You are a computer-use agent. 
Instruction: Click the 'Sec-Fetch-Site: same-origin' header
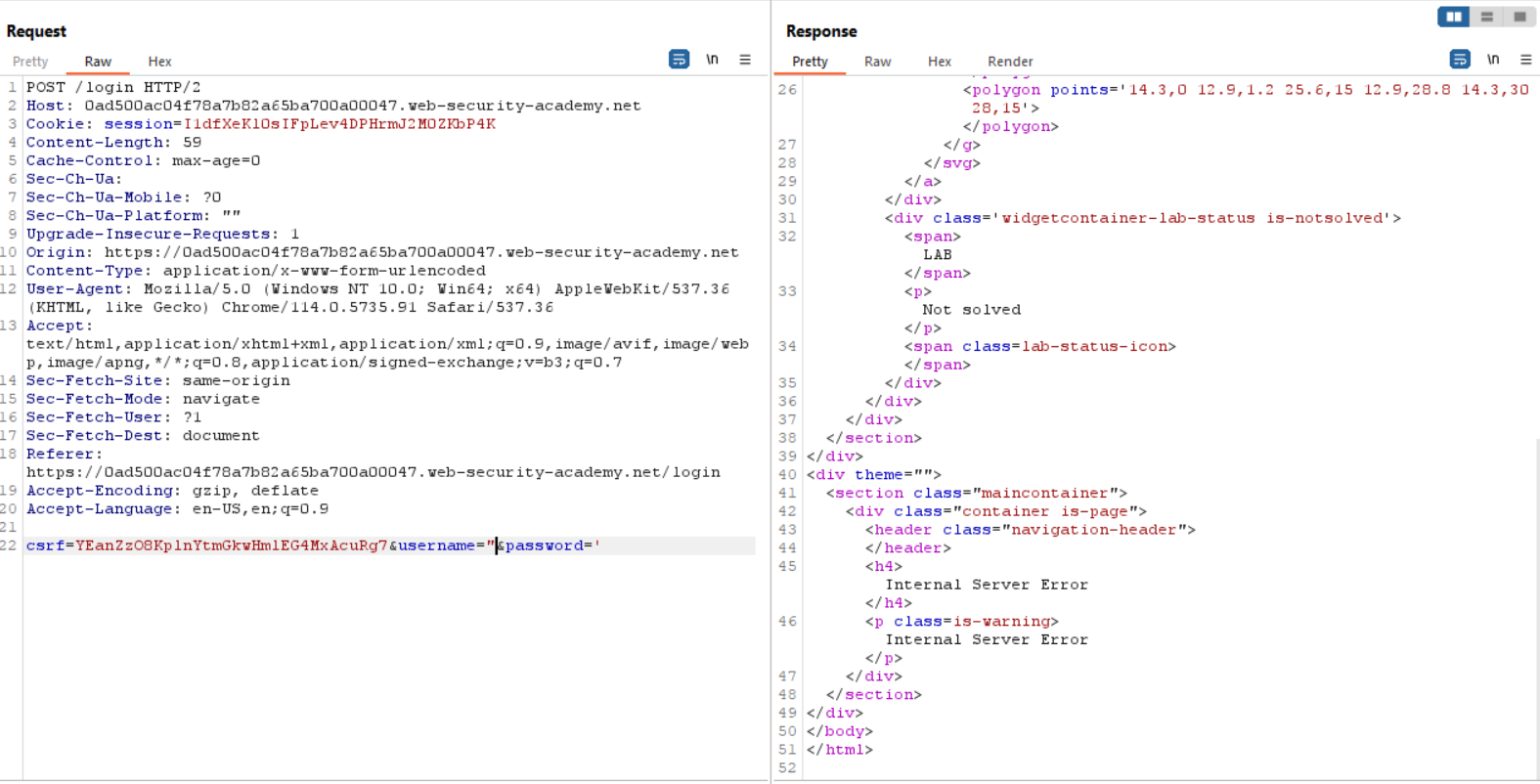158,380
